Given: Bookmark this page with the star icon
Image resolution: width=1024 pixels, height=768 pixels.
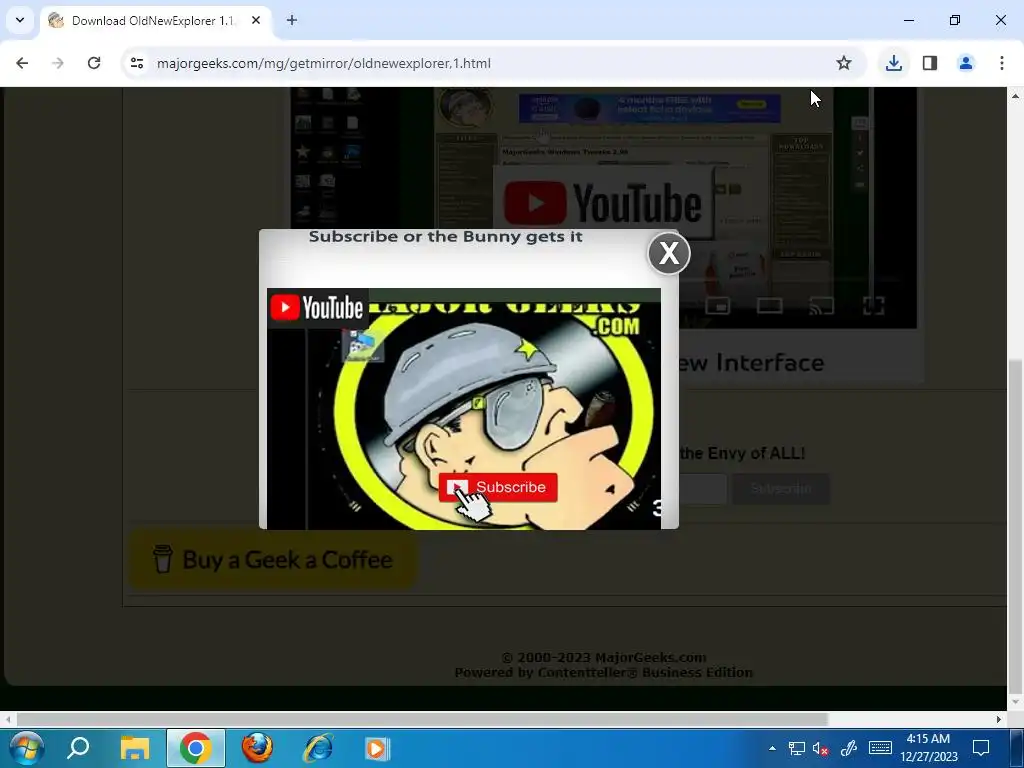Looking at the screenshot, I should coord(844,63).
